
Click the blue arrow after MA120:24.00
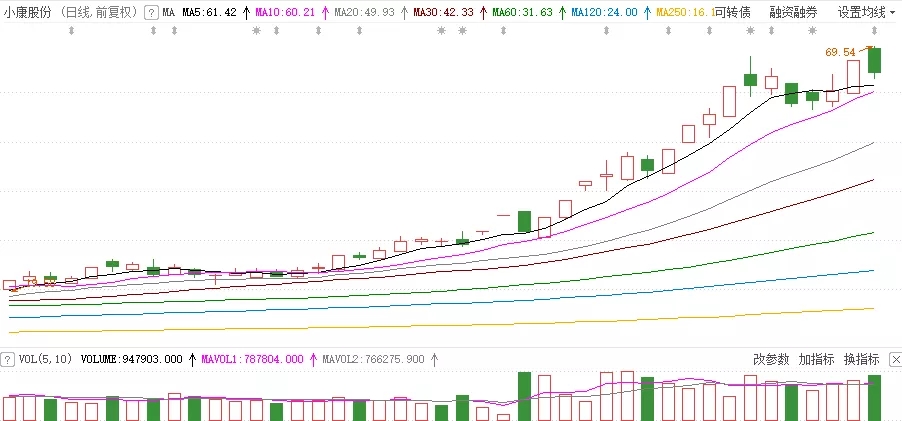click(647, 12)
